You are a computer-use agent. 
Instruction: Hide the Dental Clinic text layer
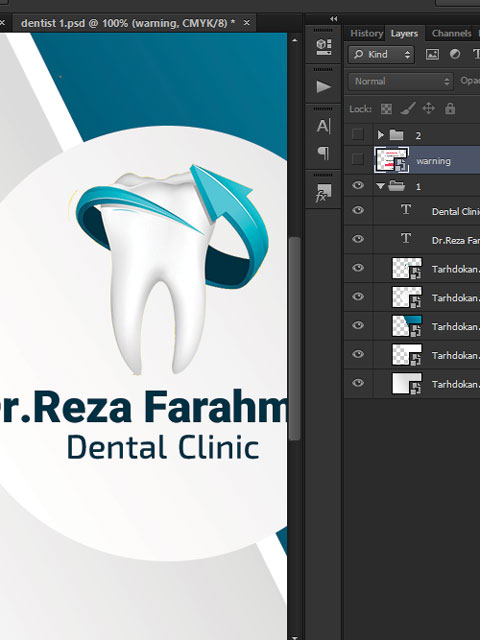[x=358, y=210]
